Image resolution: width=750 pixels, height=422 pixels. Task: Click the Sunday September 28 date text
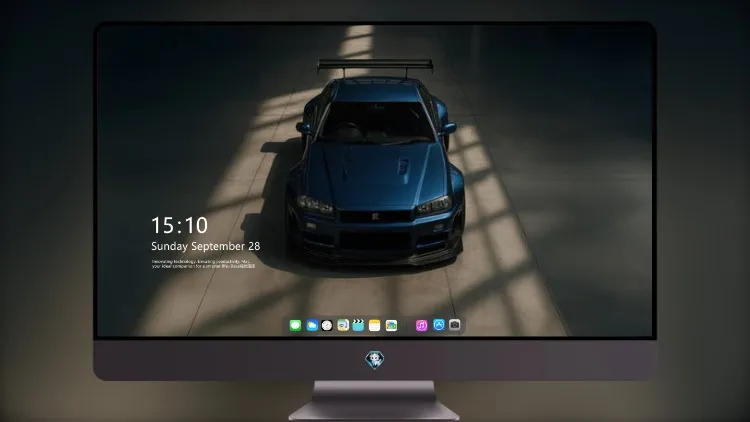point(206,246)
